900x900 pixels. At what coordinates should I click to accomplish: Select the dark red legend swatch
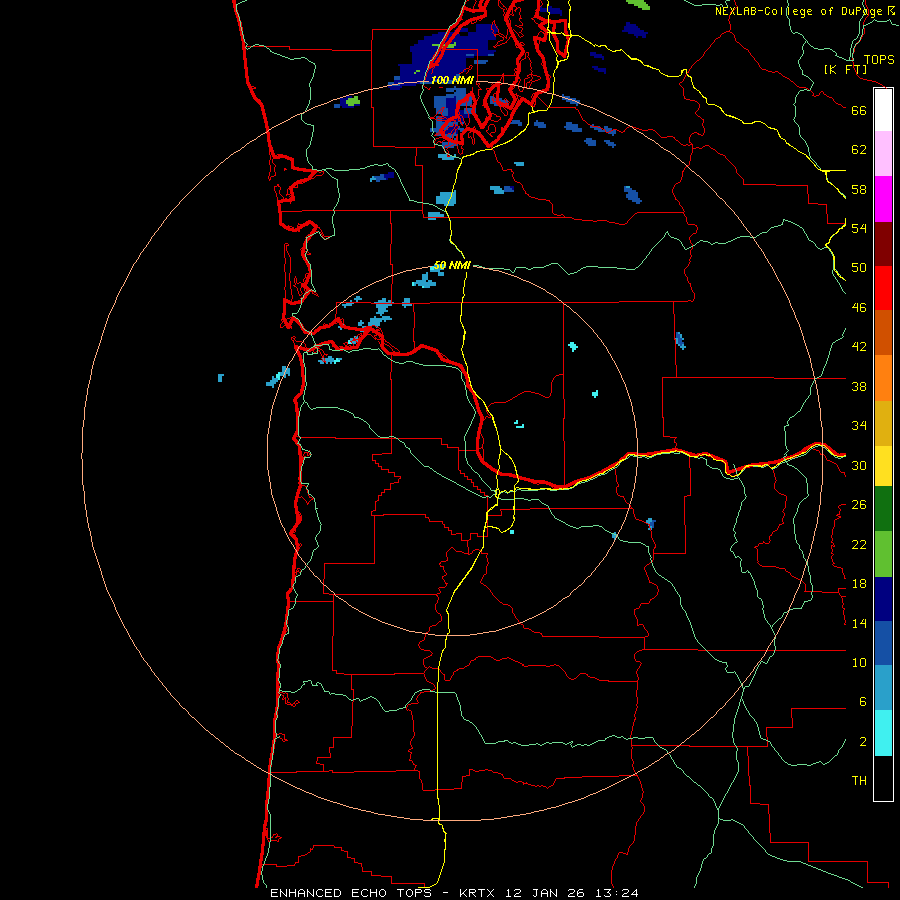(883, 243)
